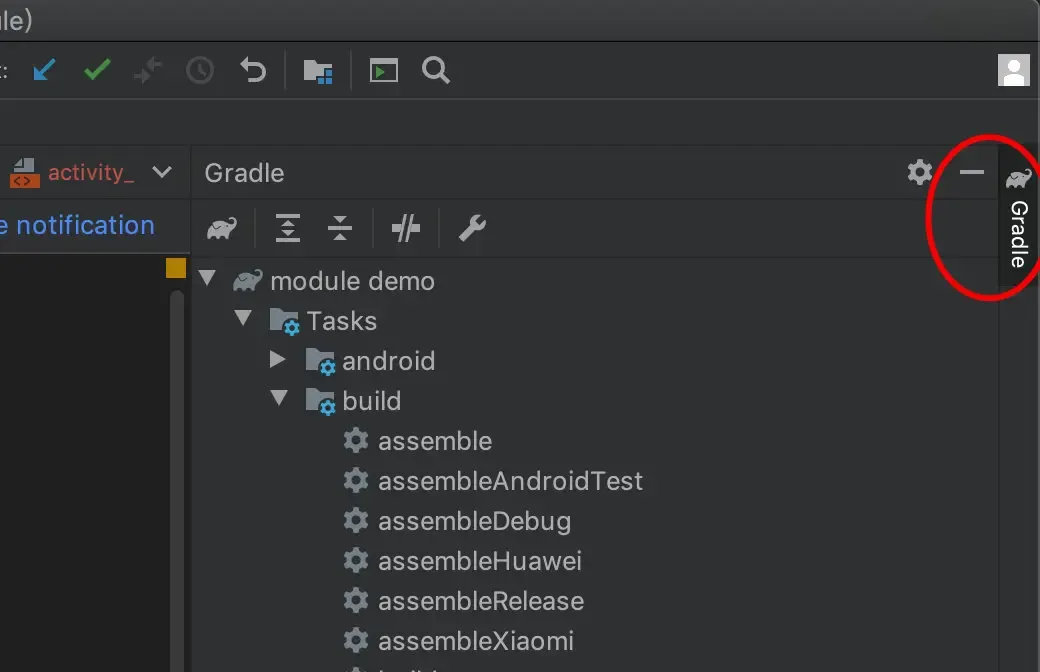
Task: Open Search Everywhere magnifying glass
Action: click(436, 71)
